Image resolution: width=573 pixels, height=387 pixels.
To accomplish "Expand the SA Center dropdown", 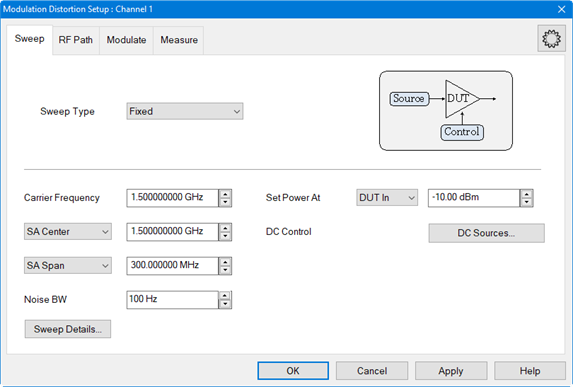I will click(x=68, y=232).
